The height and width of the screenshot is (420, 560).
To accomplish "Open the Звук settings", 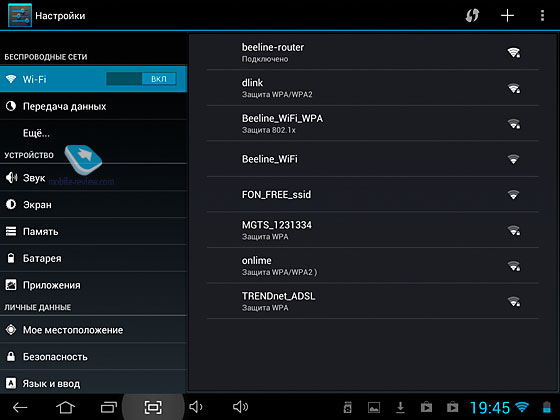I will point(94,178).
